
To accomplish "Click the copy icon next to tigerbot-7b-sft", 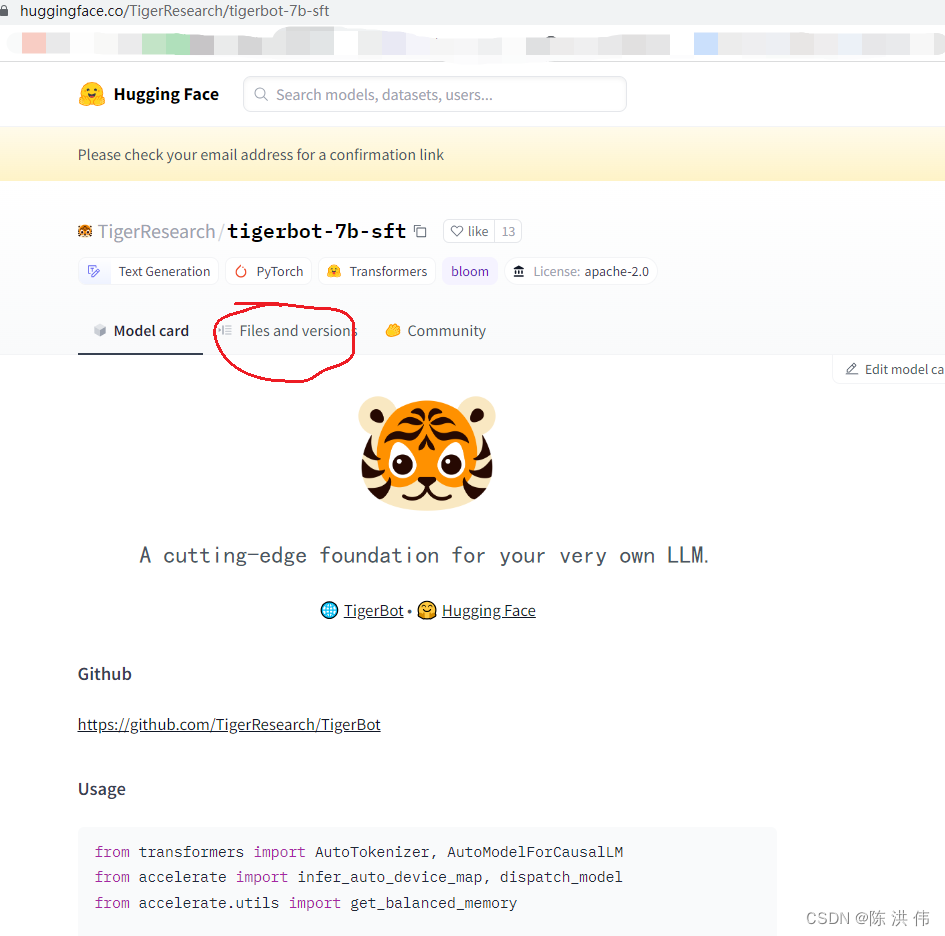I will (x=420, y=230).
